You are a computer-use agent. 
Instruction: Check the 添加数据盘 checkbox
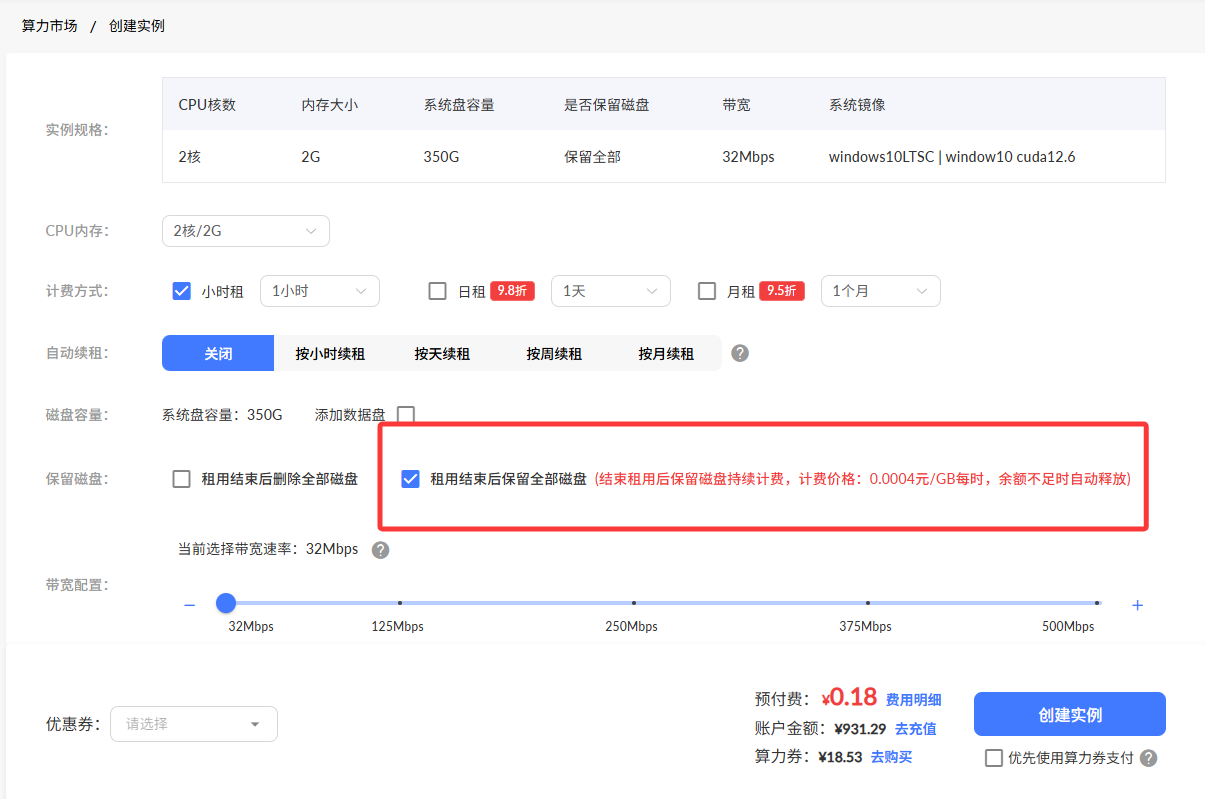406,414
